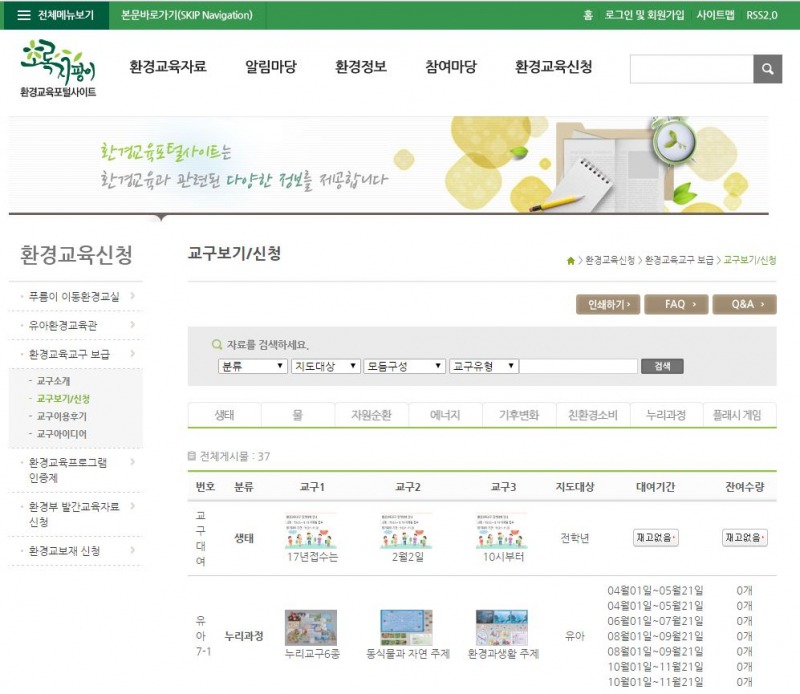Image resolution: width=800 pixels, height=694 pixels.
Task: Select the 생태 category tab
Action: pos(224,415)
